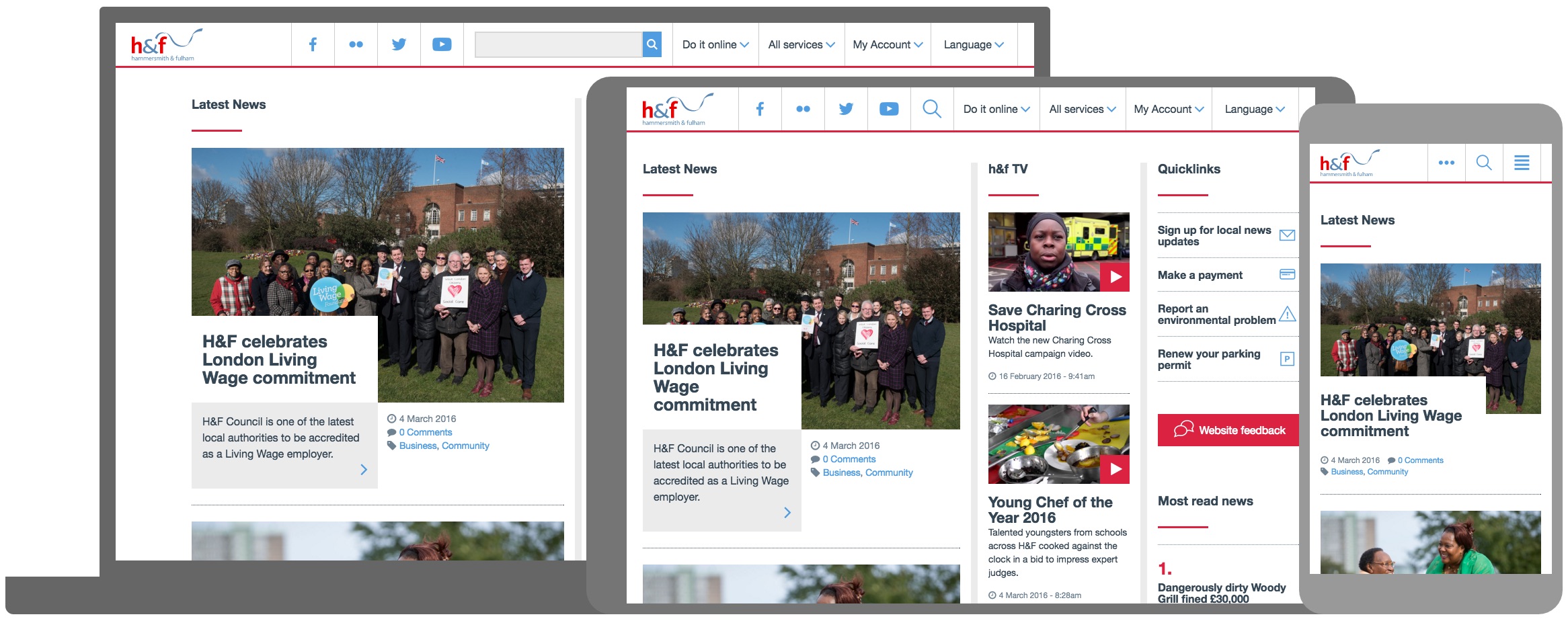
Task: Open My Account menu in tablet header
Action: pos(1169,109)
